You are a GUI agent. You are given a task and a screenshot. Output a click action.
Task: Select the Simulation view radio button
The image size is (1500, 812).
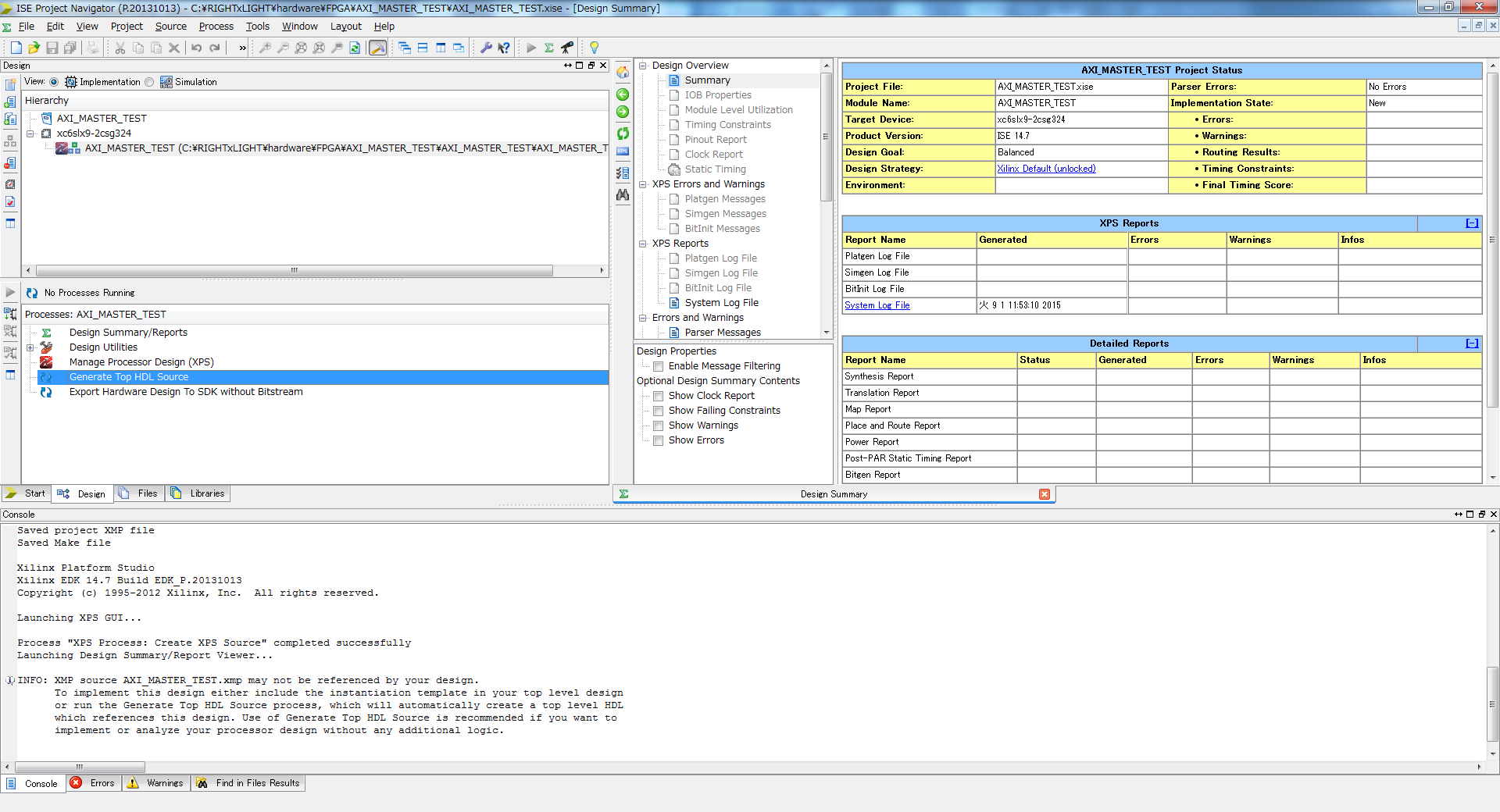coord(149,82)
